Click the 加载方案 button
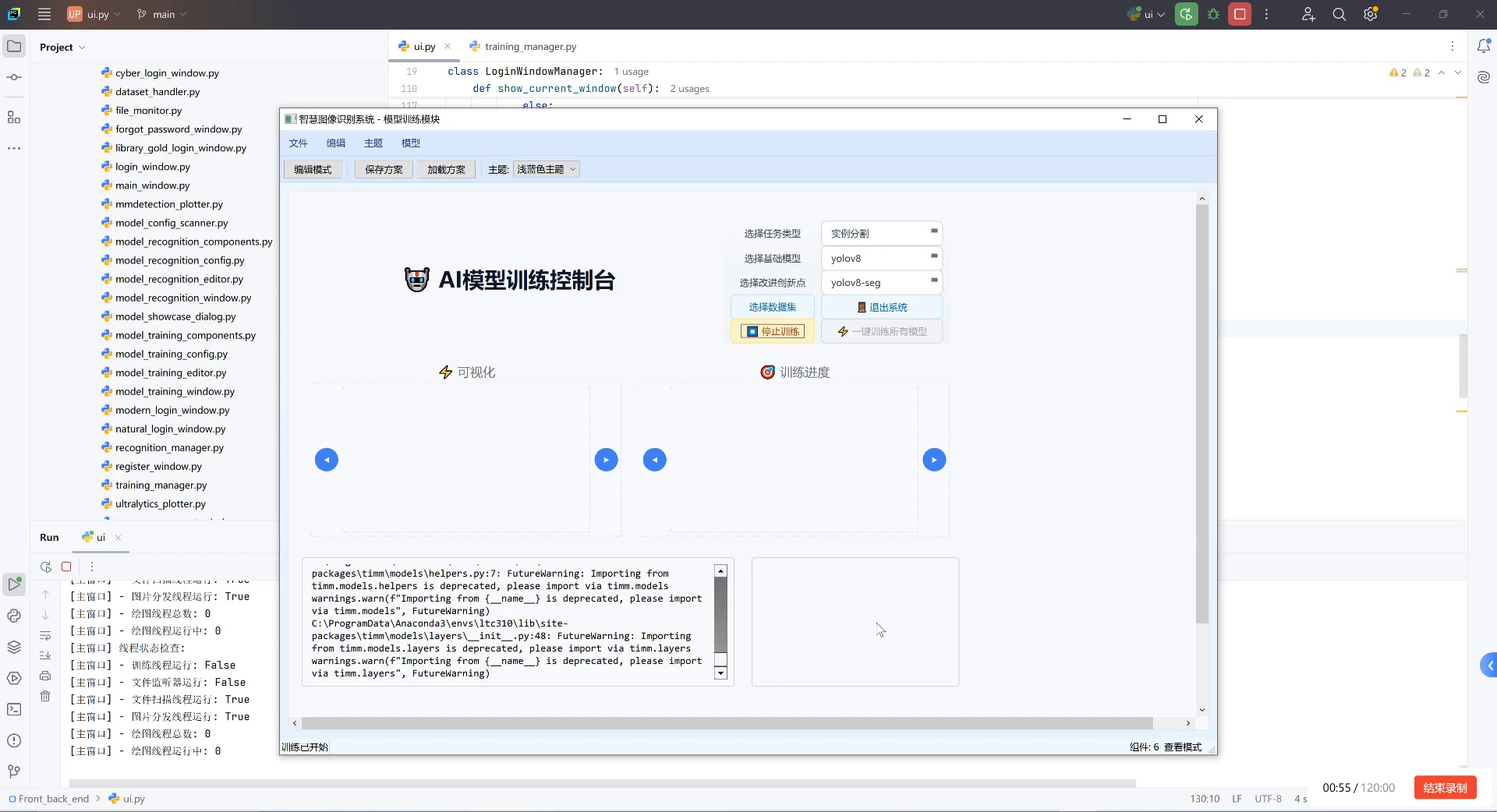The height and width of the screenshot is (812, 1497). coord(446,169)
